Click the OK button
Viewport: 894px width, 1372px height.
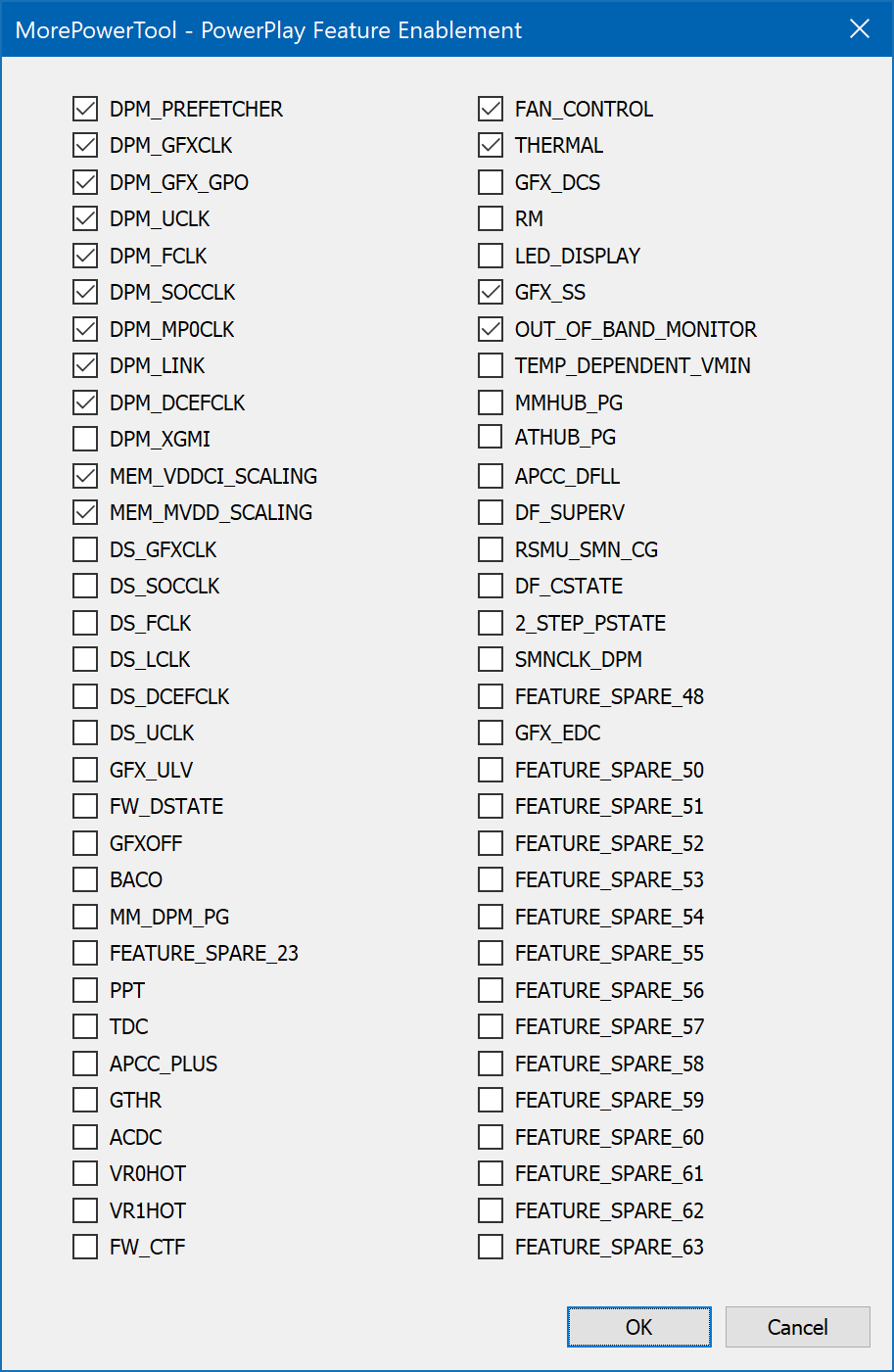pyautogui.click(x=639, y=1327)
